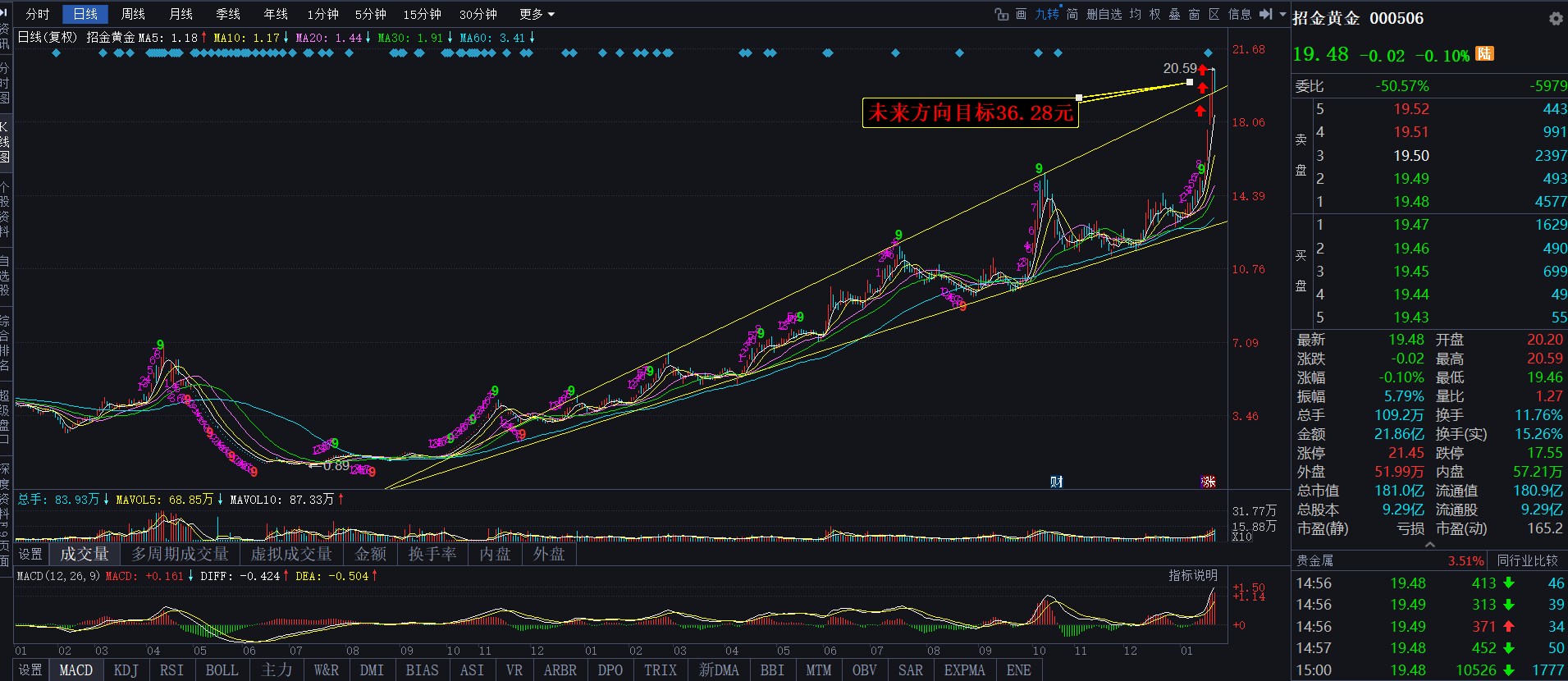Select the 外盘 tab
The height and width of the screenshot is (681, 1568).
tap(549, 555)
